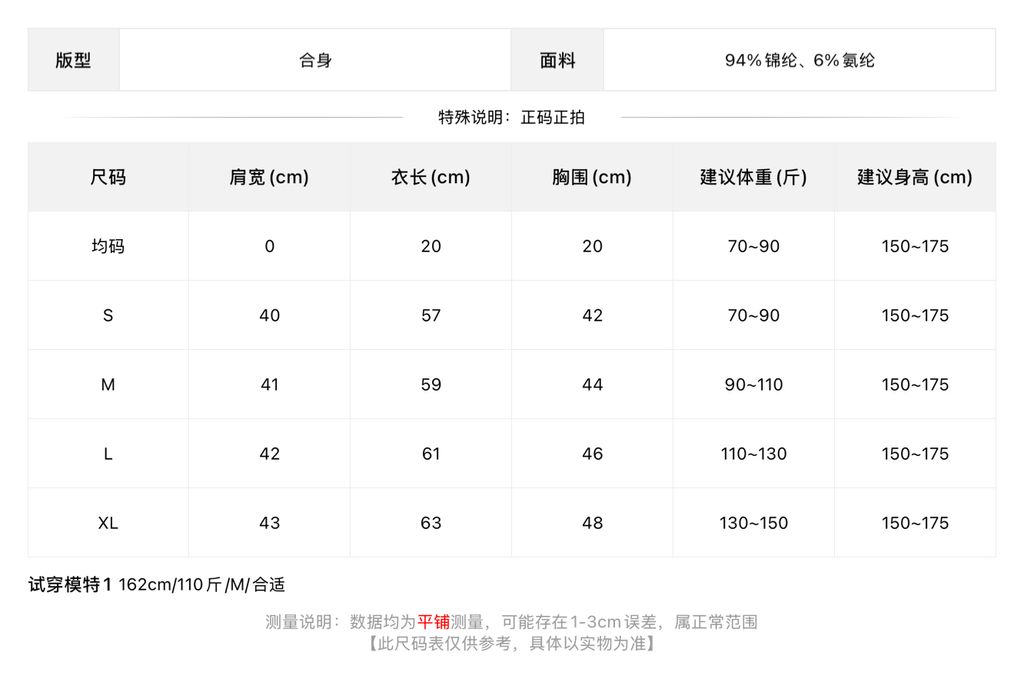Click the 版型 label cell

point(73,60)
